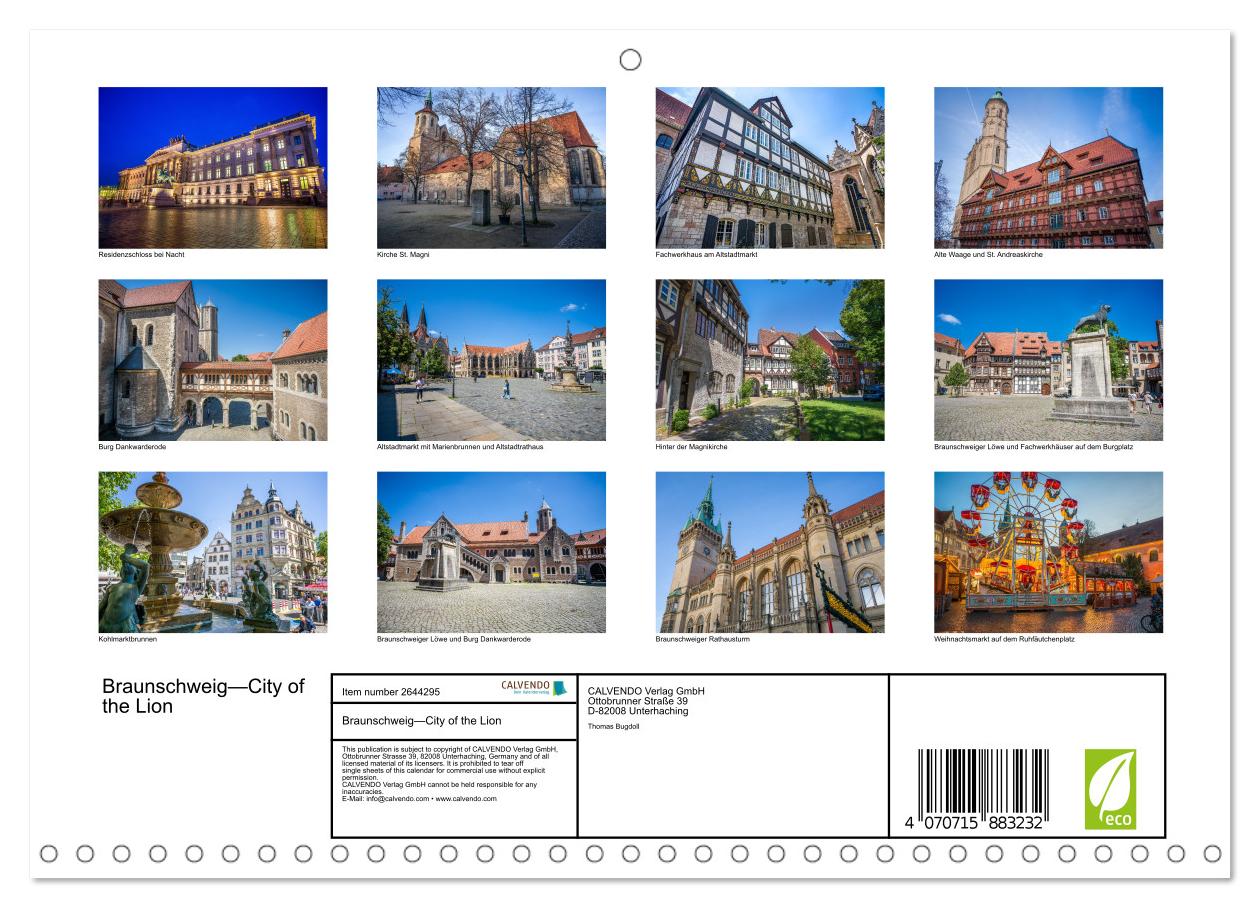Select the Fachwerkhaus am Altstadtmarkt photo

[x=770, y=167]
